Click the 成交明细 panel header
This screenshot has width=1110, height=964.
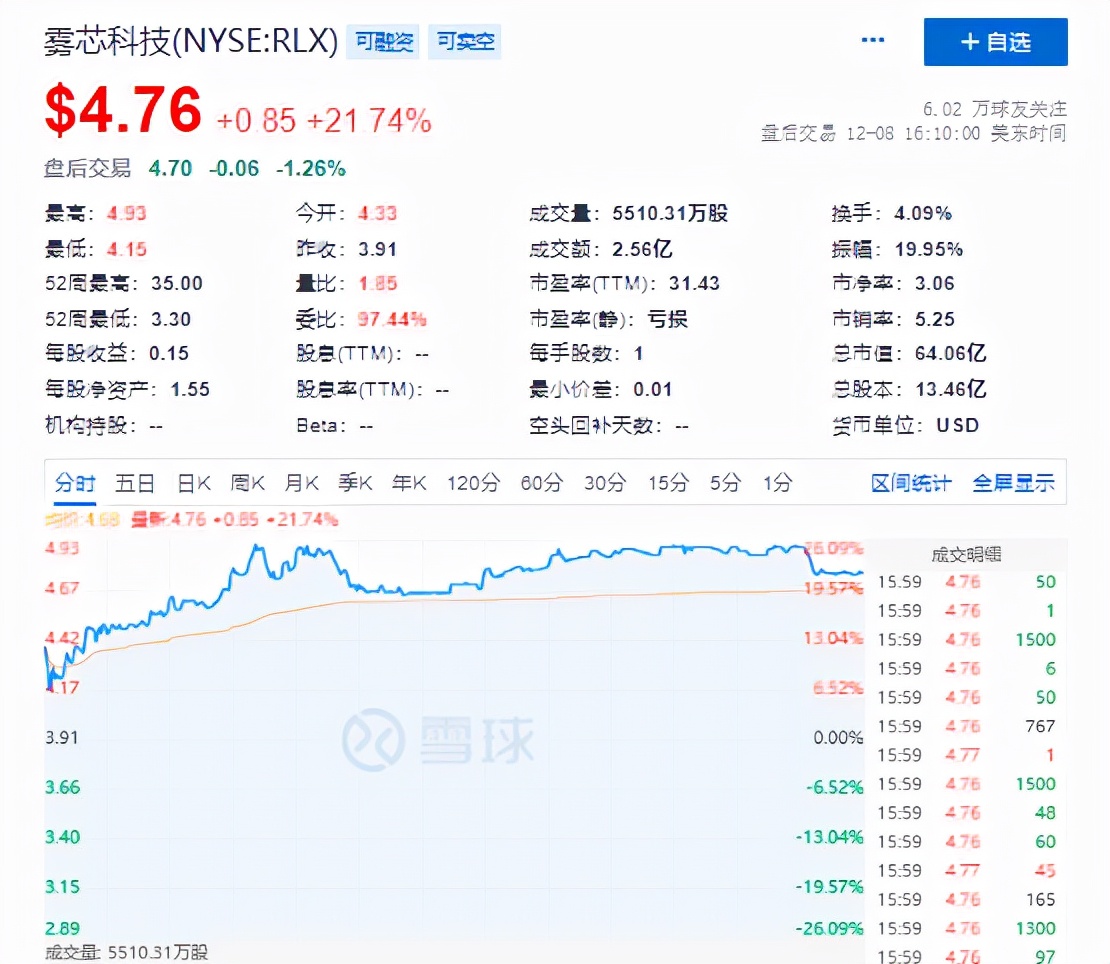coord(966,555)
